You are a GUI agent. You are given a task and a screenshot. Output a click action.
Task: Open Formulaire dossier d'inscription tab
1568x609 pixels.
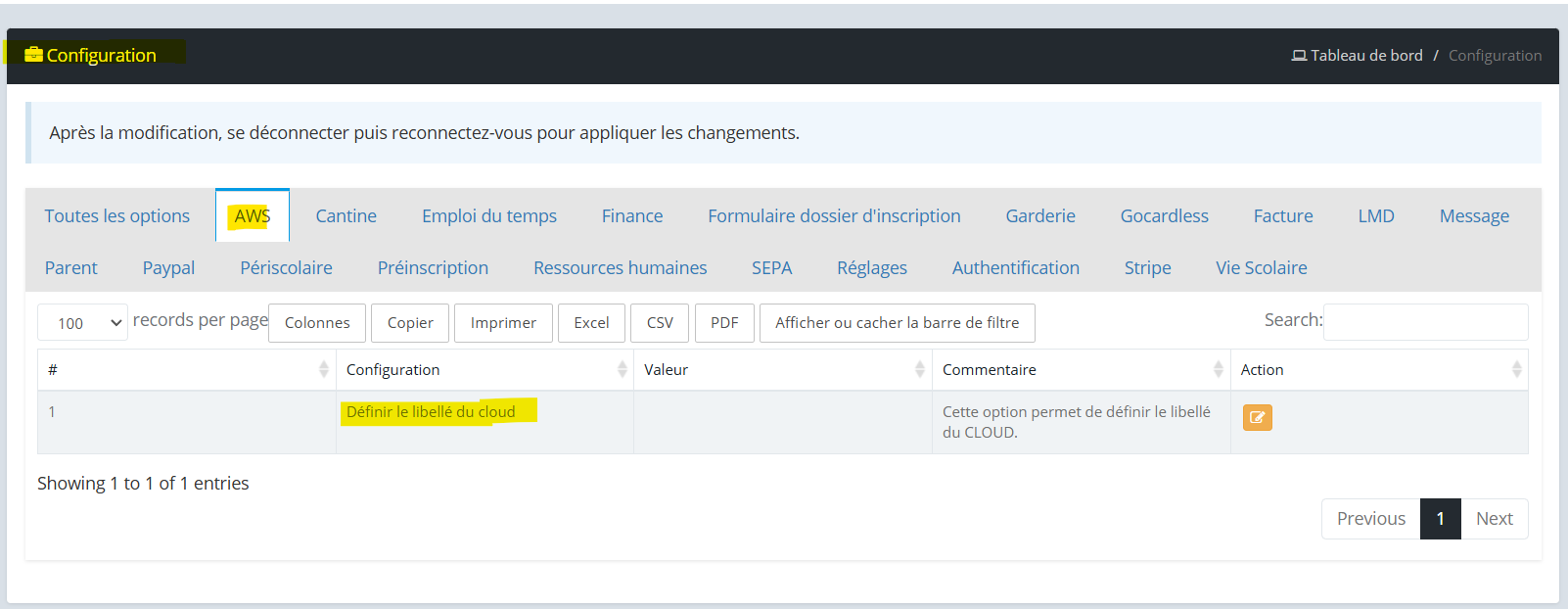pyautogui.click(x=834, y=215)
